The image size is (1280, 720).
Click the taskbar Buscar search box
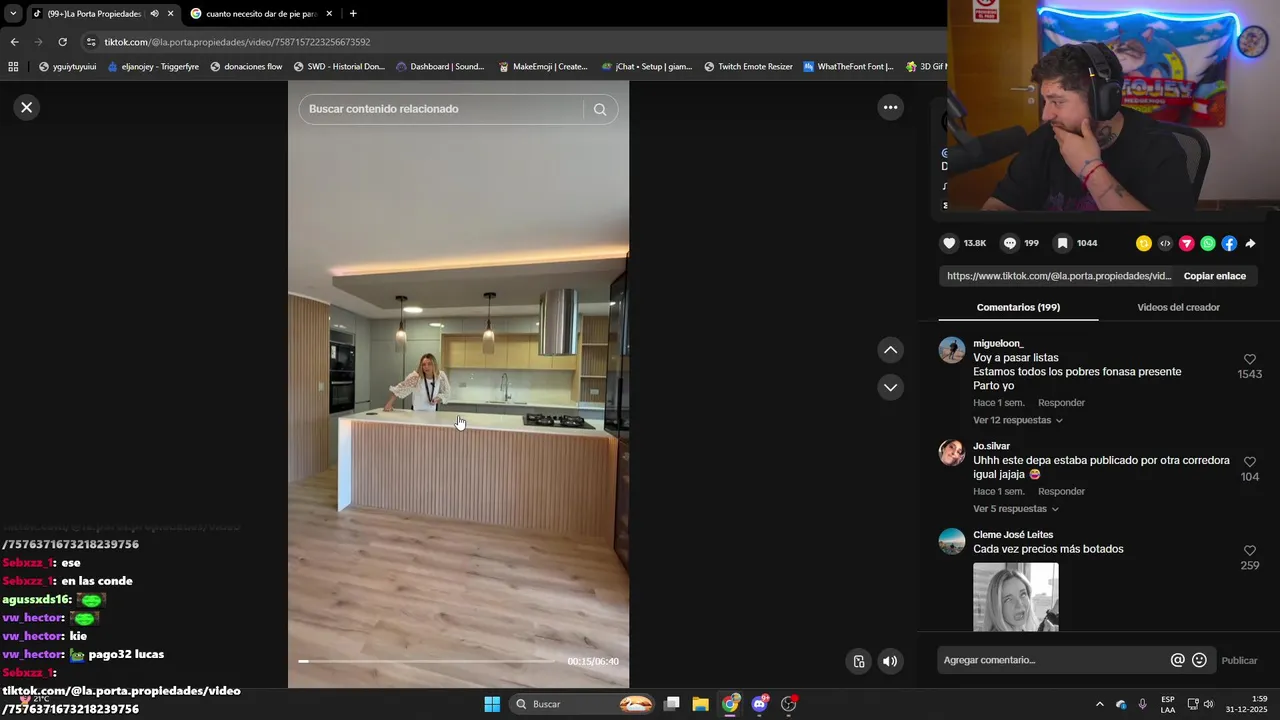point(583,704)
